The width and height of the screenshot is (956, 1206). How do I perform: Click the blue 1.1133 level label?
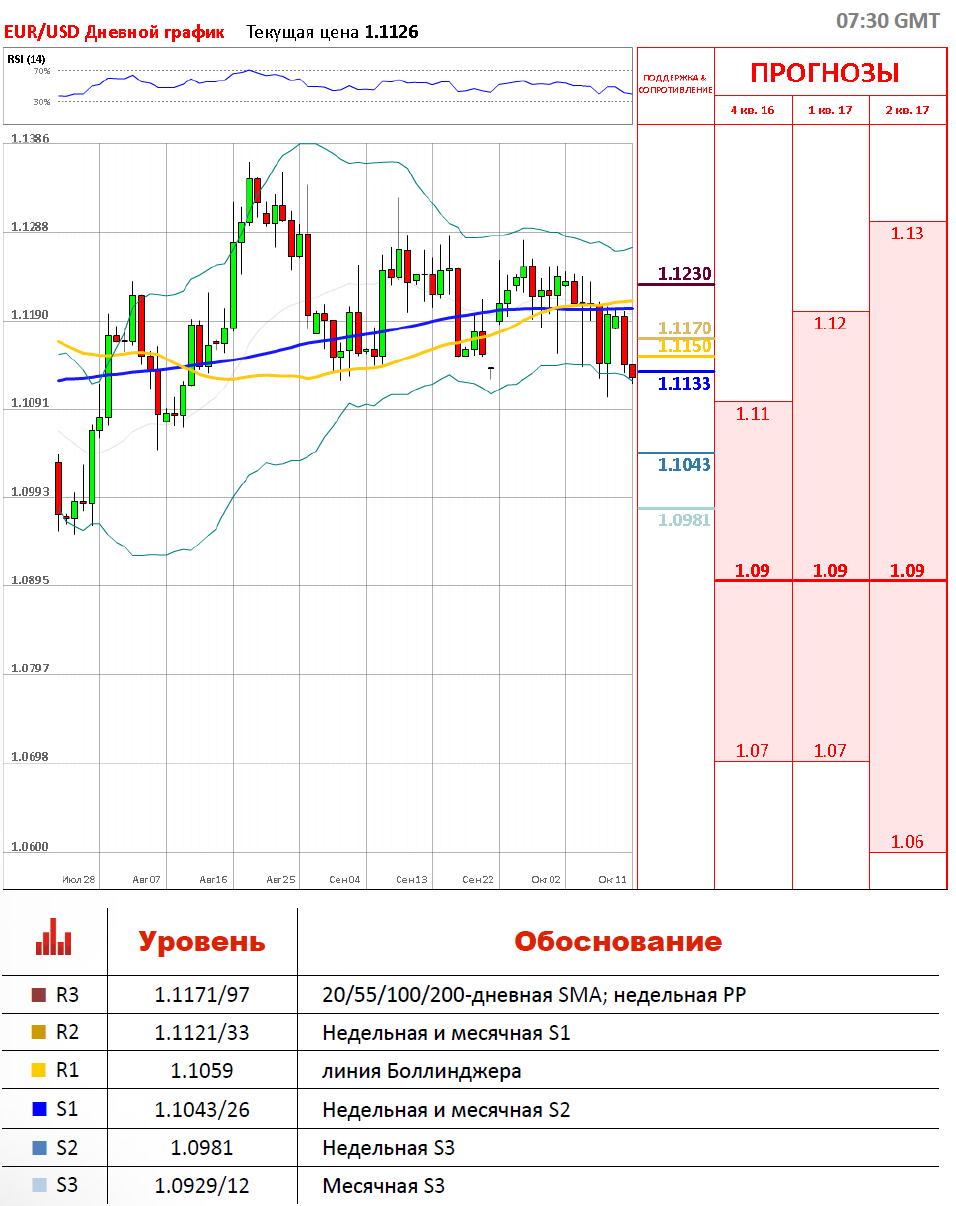click(684, 383)
